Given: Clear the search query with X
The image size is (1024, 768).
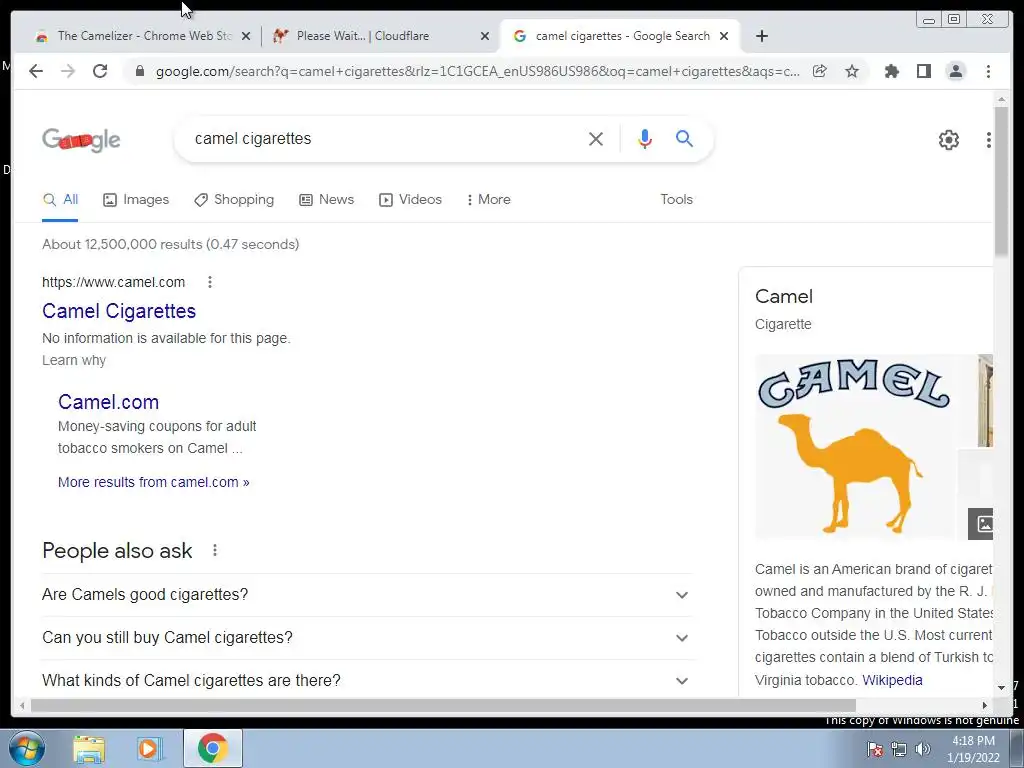Looking at the screenshot, I should point(596,138).
